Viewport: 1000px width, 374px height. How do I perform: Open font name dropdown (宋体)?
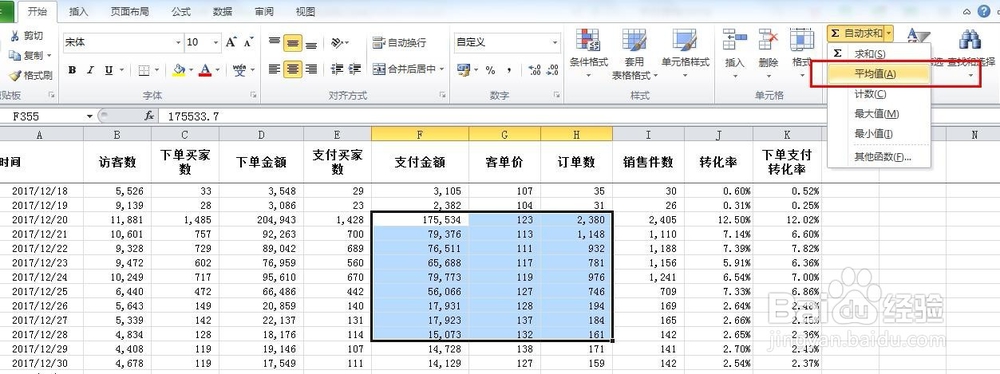(178, 43)
